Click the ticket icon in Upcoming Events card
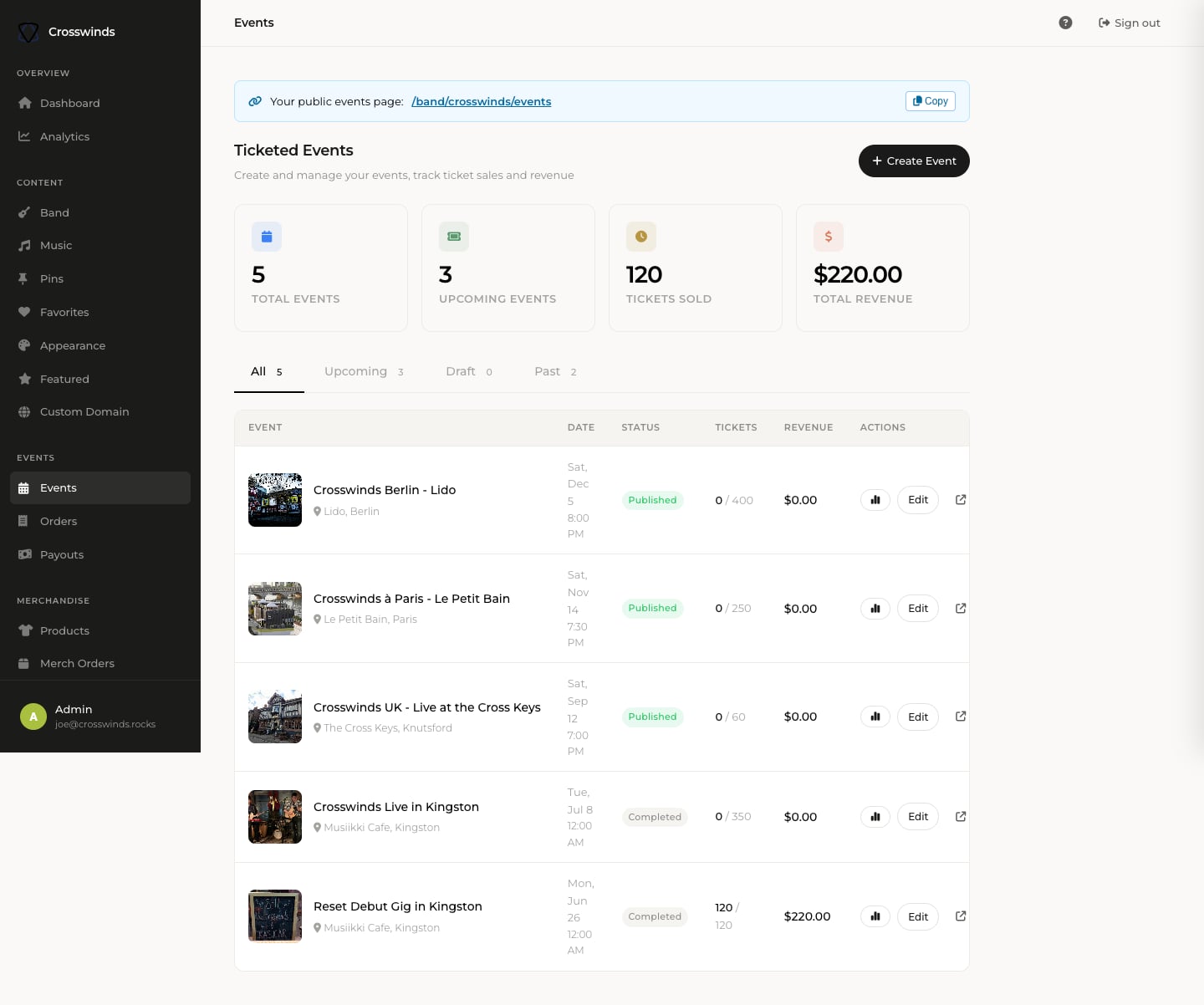 [x=454, y=237]
